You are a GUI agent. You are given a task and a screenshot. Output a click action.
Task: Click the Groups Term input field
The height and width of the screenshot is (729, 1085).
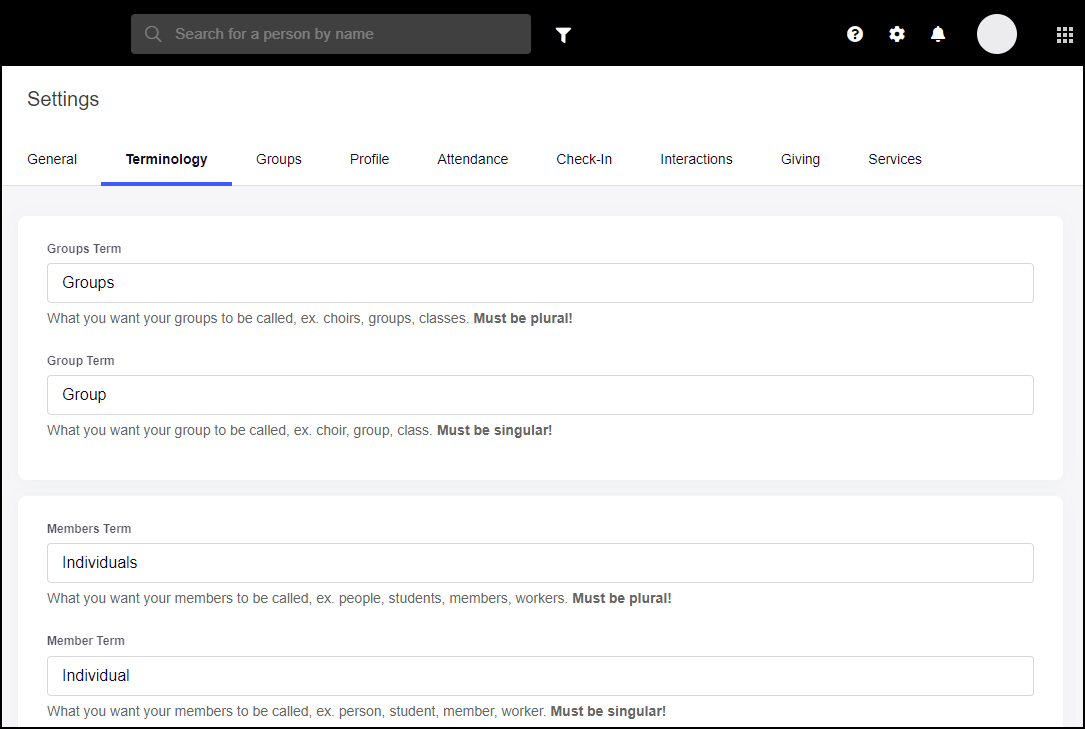pyautogui.click(x=540, y=283)
